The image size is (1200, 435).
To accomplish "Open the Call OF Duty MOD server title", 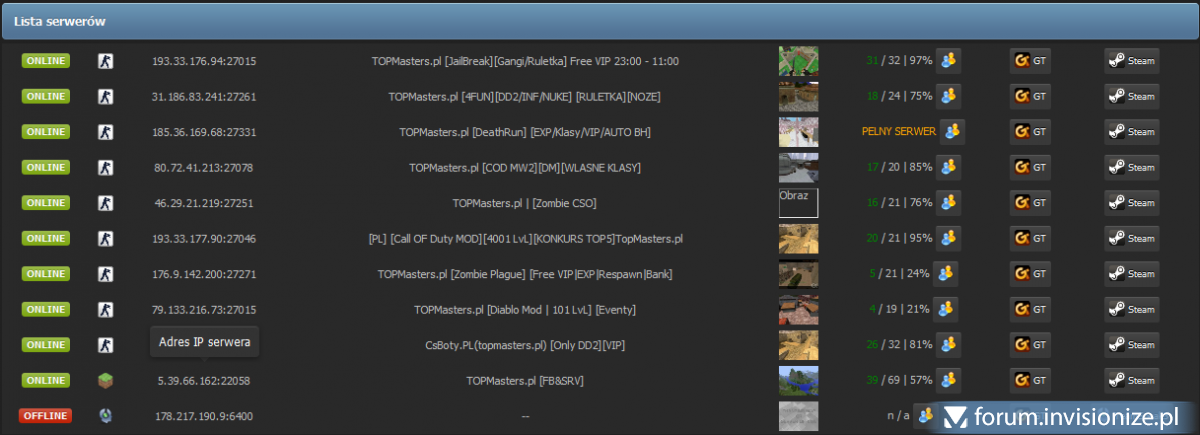I will (x=525, y=239).
